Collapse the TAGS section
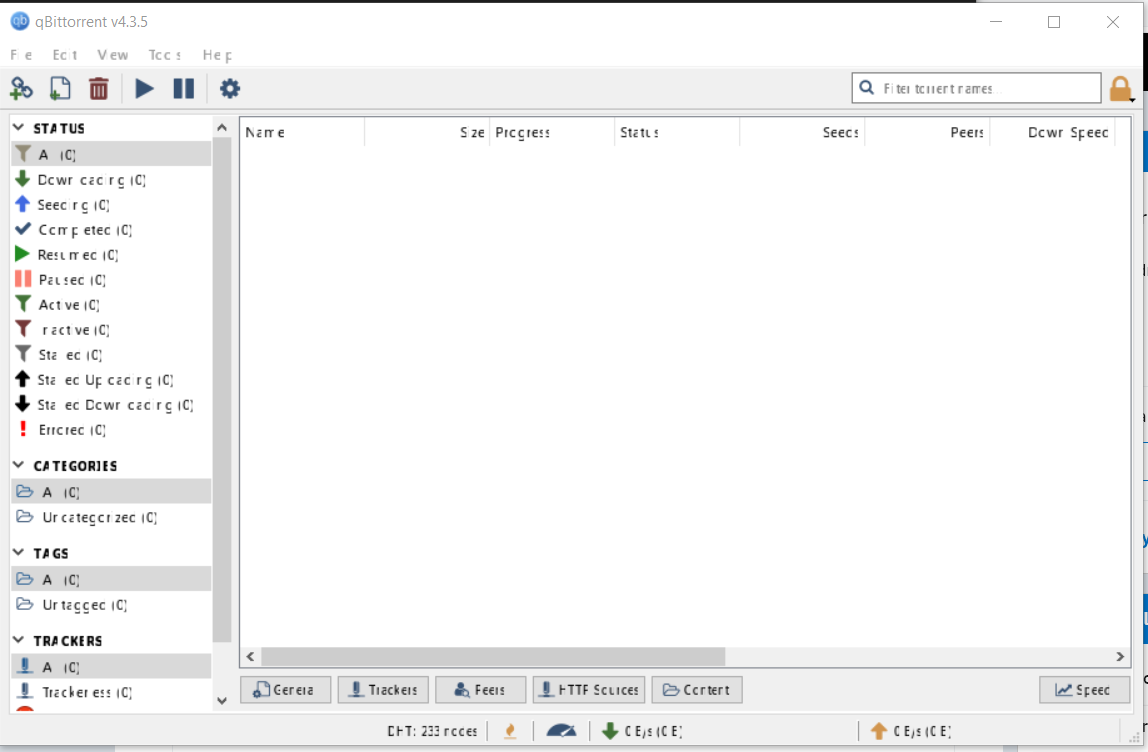Viewport: 1148px width, 752px height. 19,553
